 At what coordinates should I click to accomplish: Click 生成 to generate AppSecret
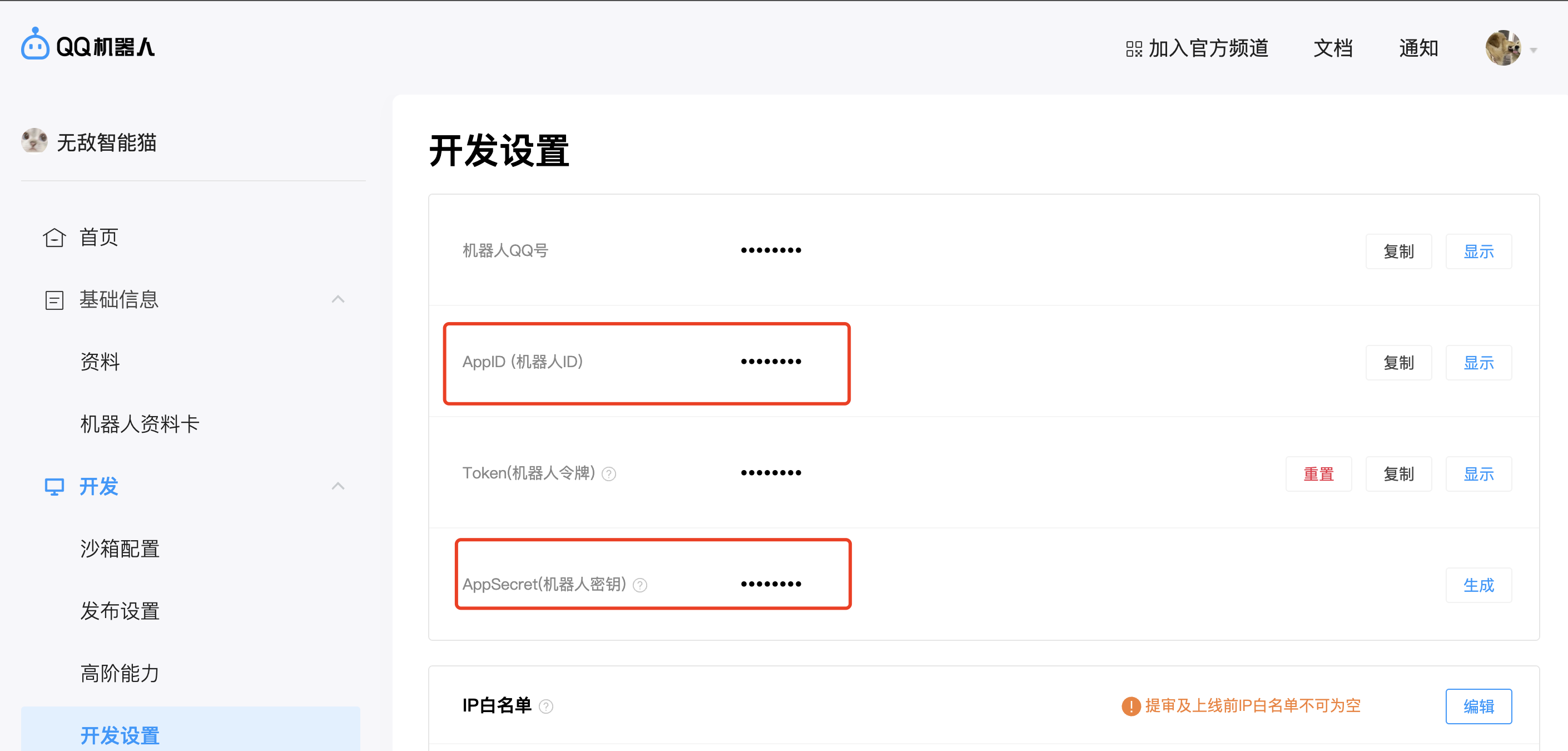[x=1478, y=585]
